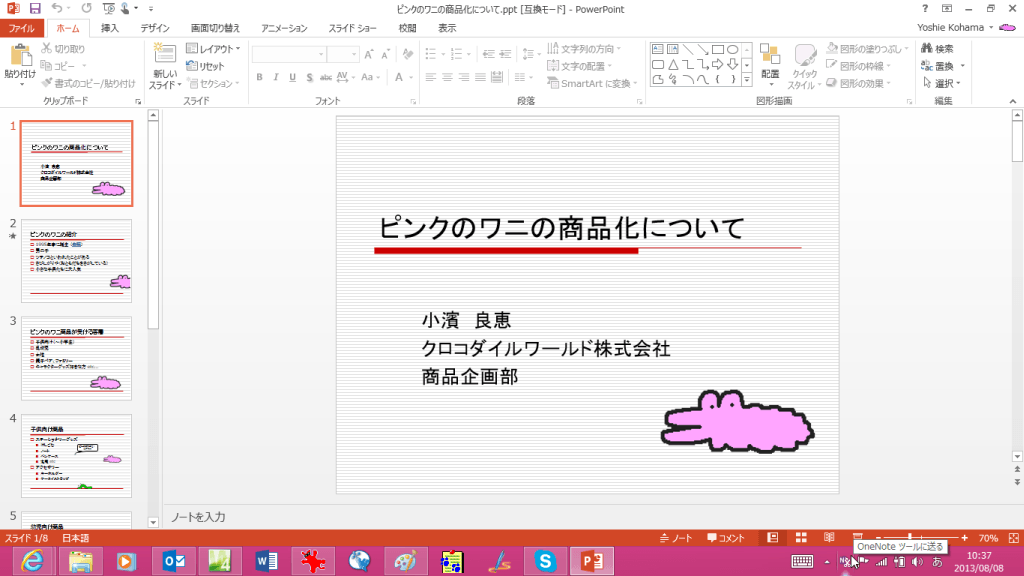Click the リセット (Reset) button
Viewport: 1024px width, 576px height.
pos(206,66)
